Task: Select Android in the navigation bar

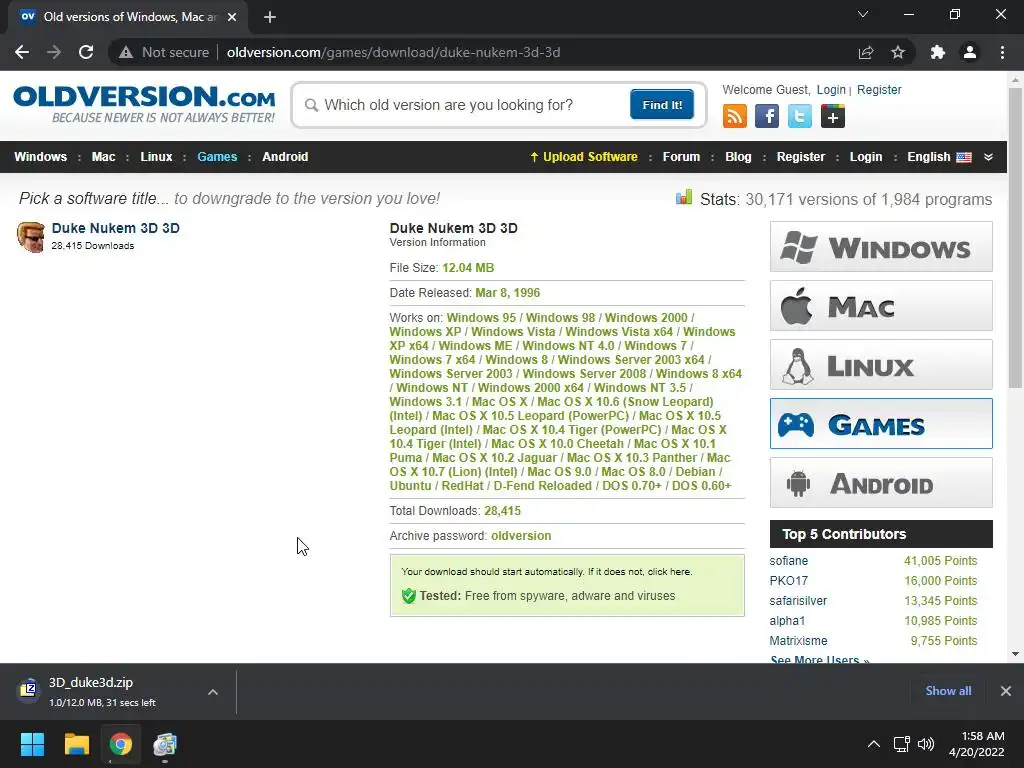Action: (285, 157)
